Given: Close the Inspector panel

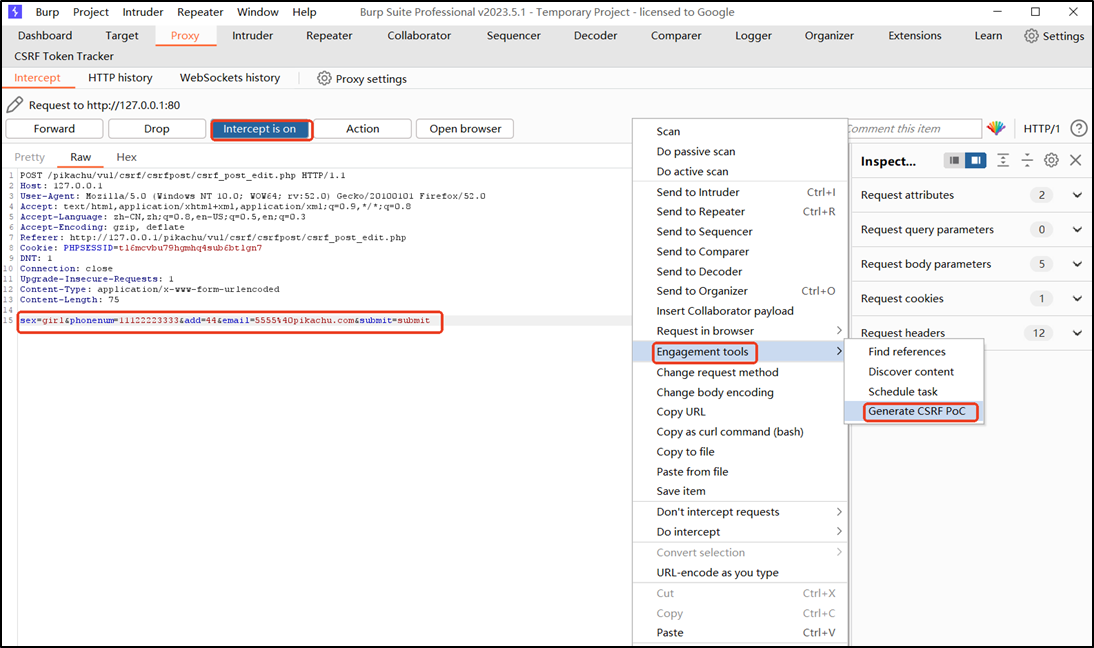Looking at the screenshot, I should [x=1075, y=160].
